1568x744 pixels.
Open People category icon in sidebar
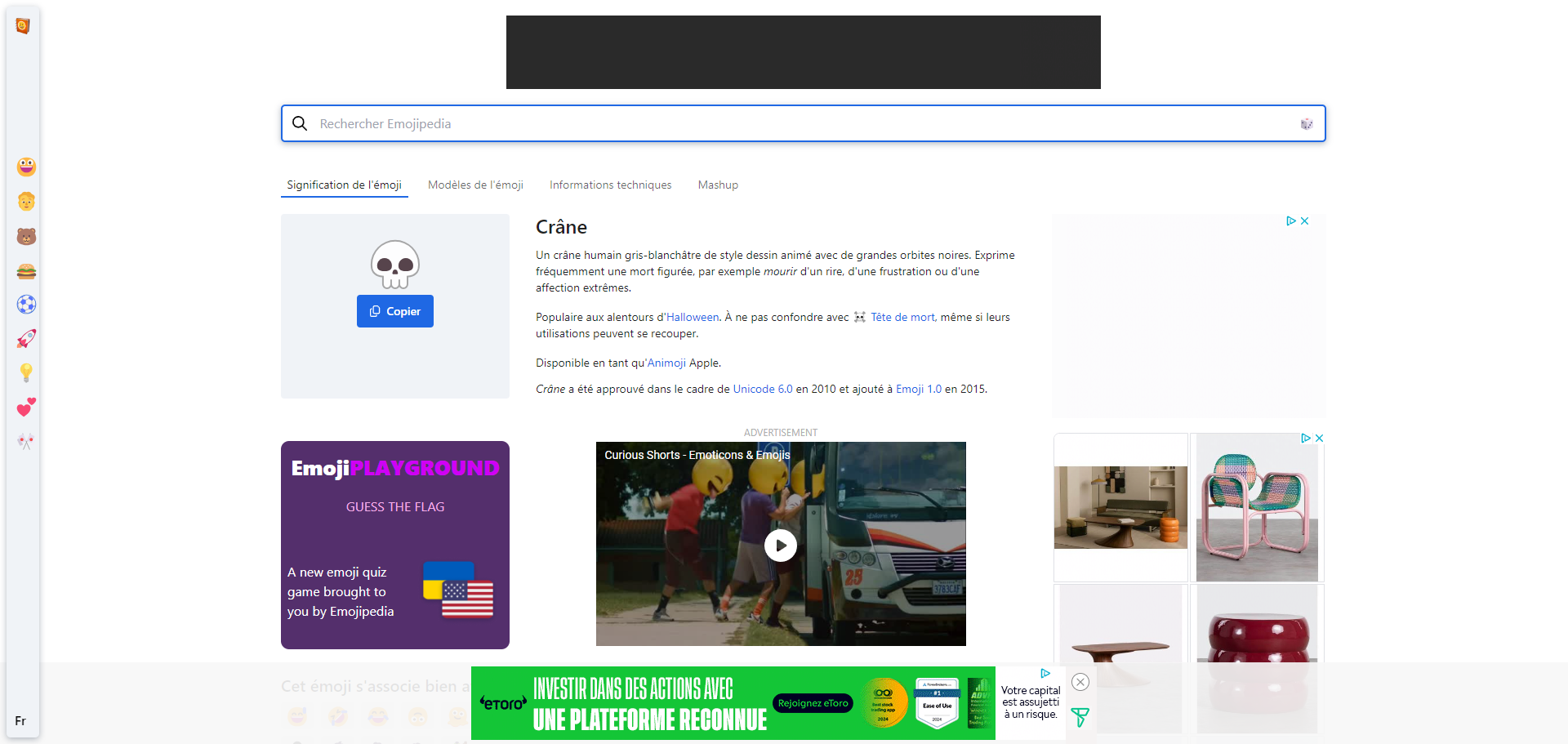[26, 202]
